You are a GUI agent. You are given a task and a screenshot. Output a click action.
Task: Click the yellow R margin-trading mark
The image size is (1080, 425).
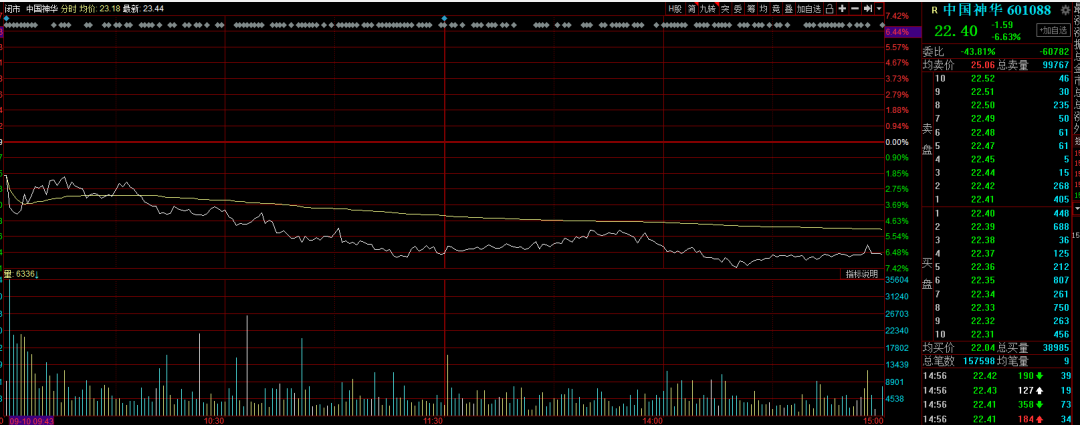934,10
